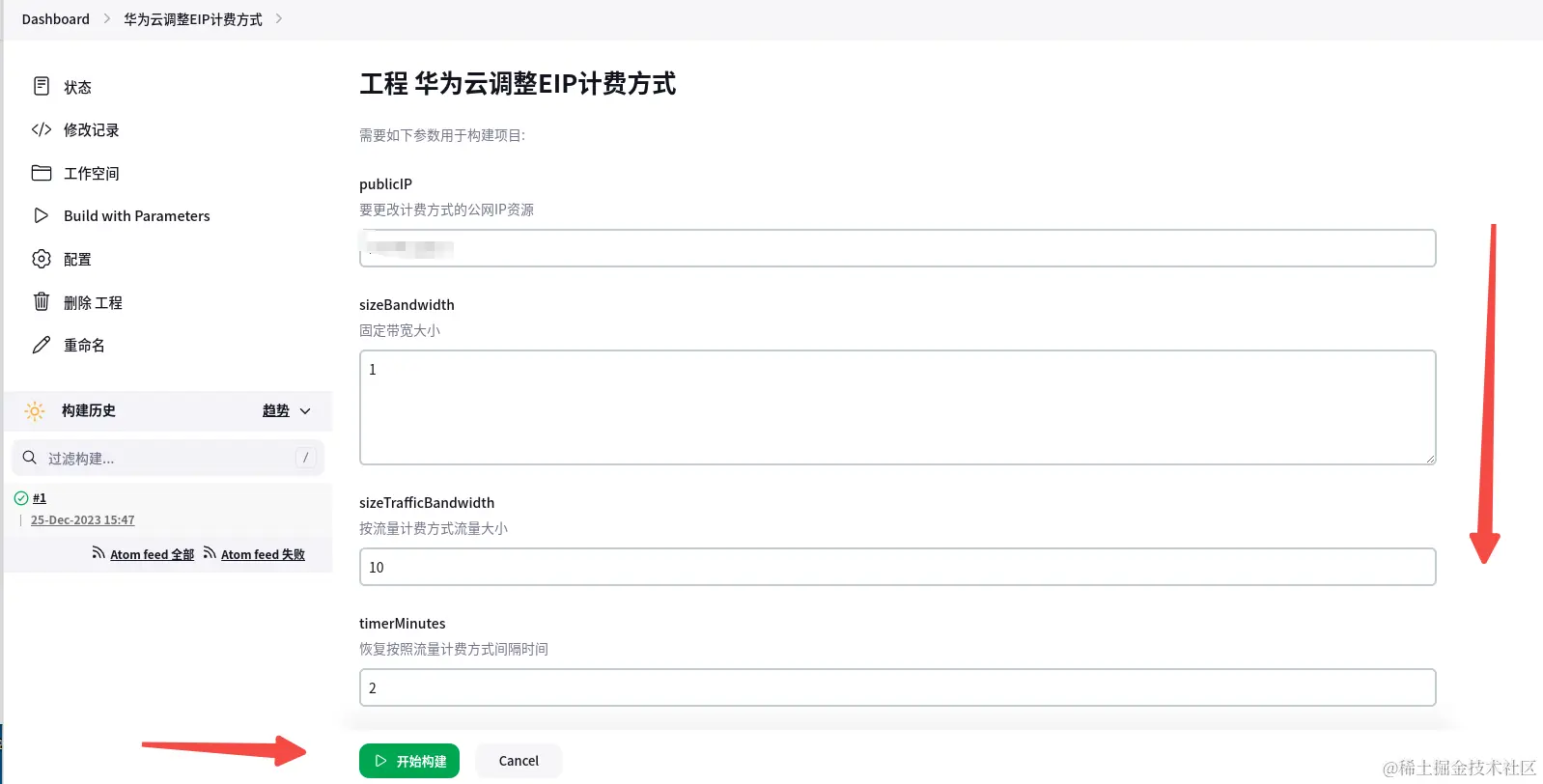Viewport: 1543px width, 784px height.
Task: Click the Cancel button
Action: coord(519,761)
